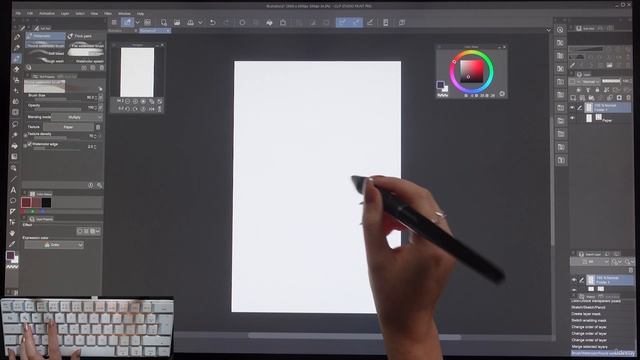Open the File menu
This screenshot has width=640, height=360.
click(18, 13)
